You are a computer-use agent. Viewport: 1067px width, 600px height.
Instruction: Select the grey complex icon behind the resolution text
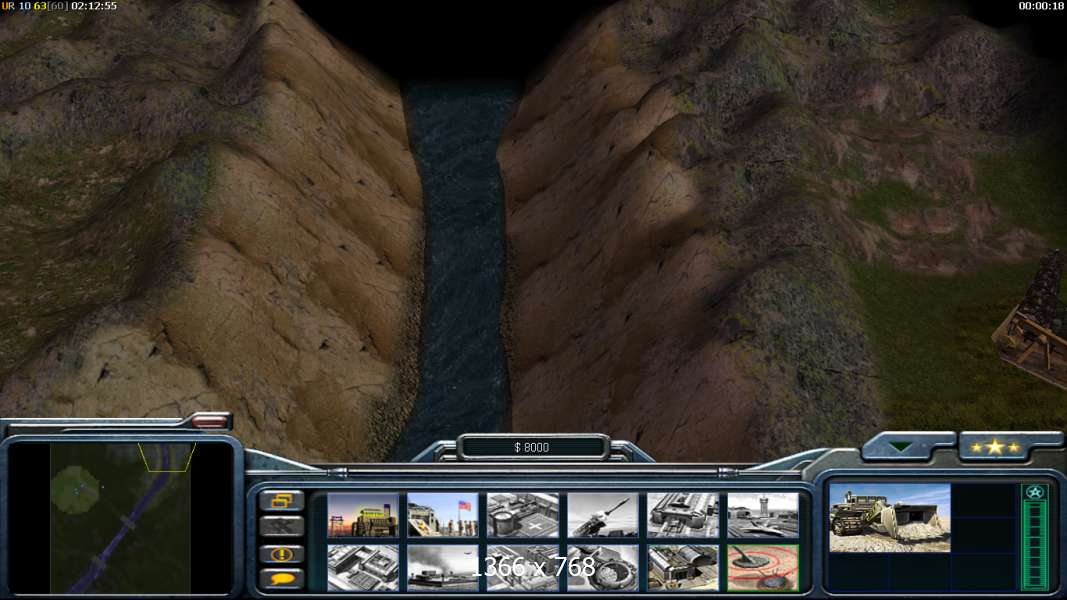[523, 567]
